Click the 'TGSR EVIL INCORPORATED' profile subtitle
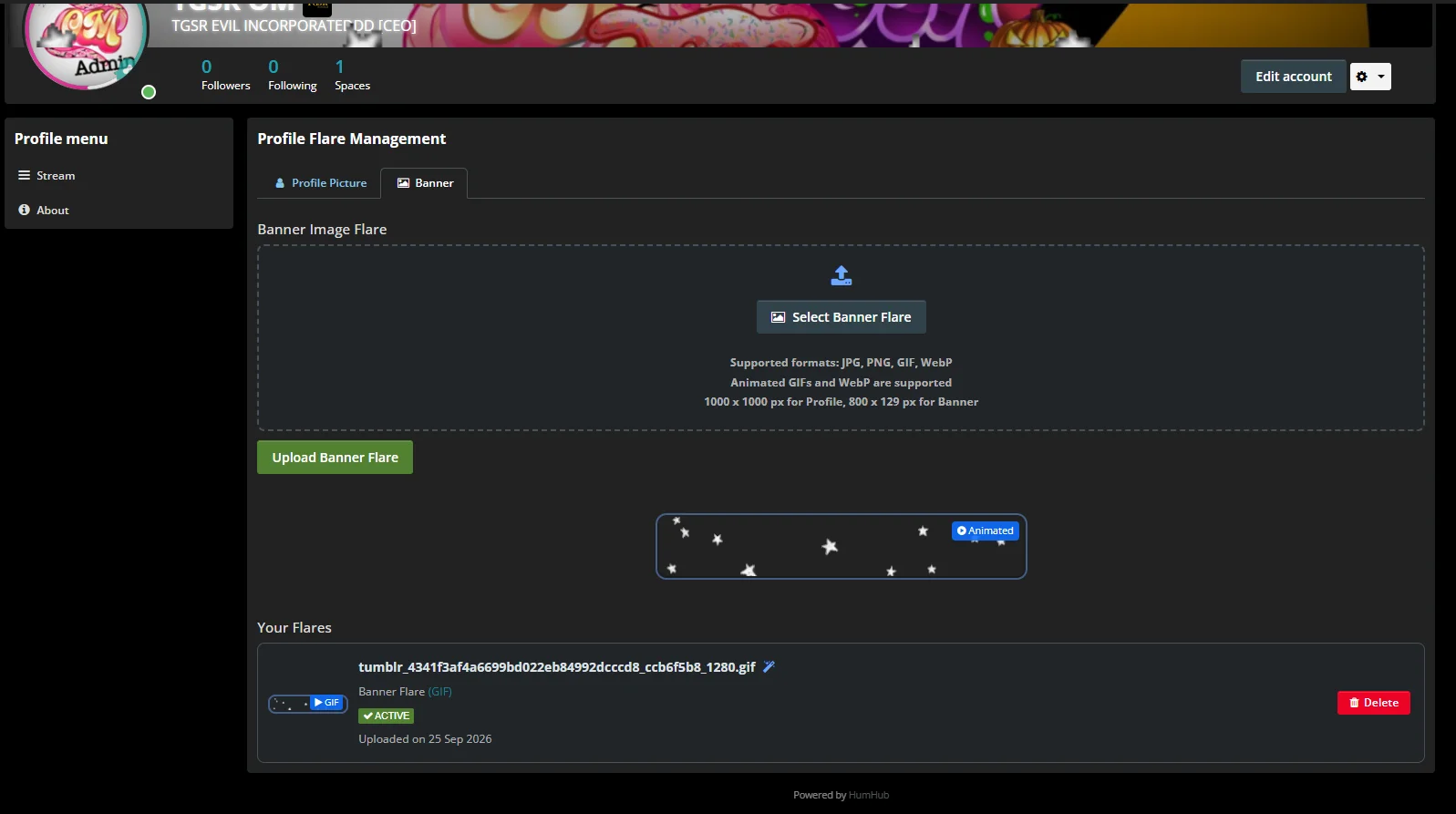 (x=294, y=26)
